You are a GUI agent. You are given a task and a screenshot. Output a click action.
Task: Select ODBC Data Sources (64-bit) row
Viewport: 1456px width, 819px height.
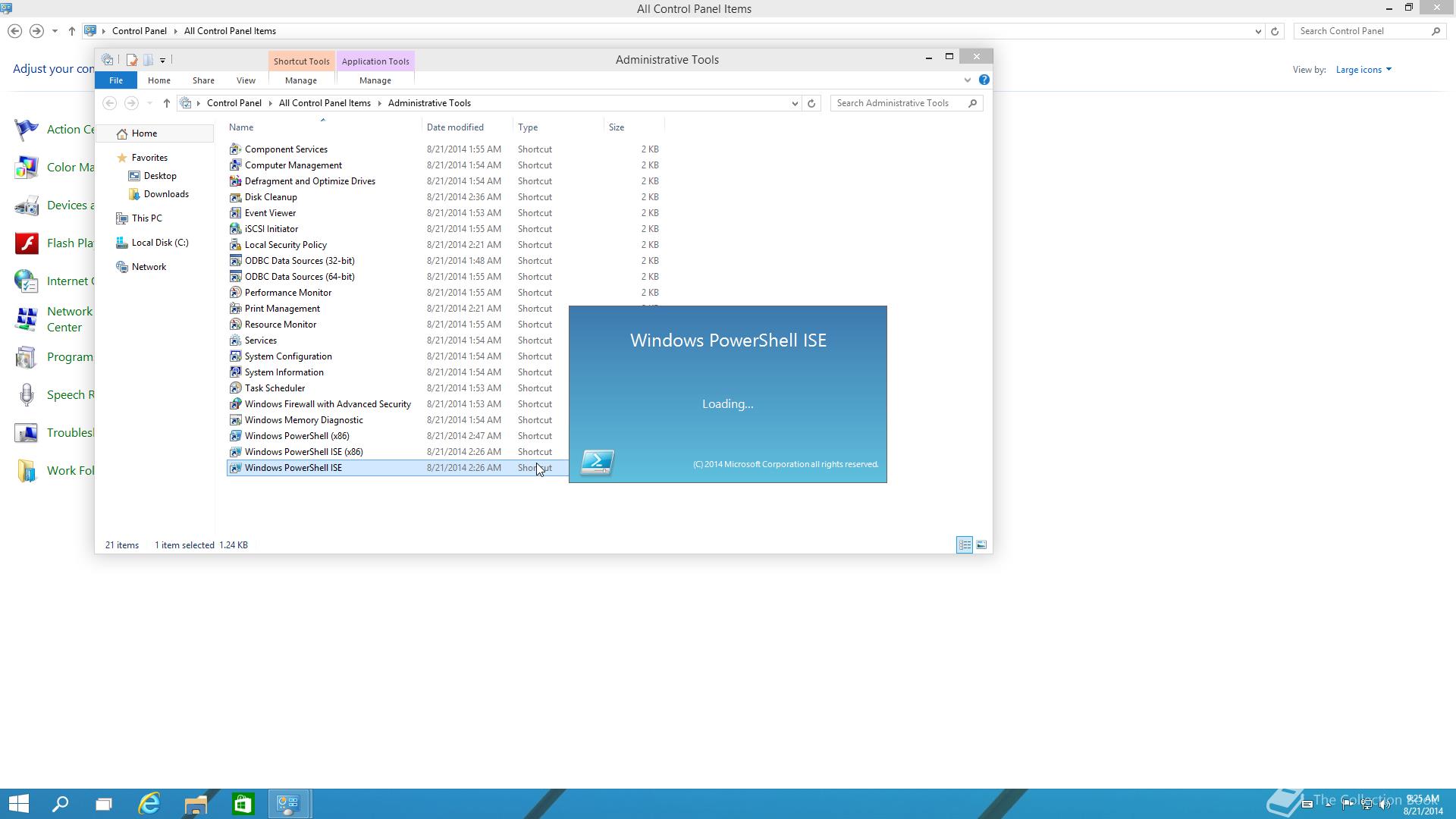click(444, 277)
